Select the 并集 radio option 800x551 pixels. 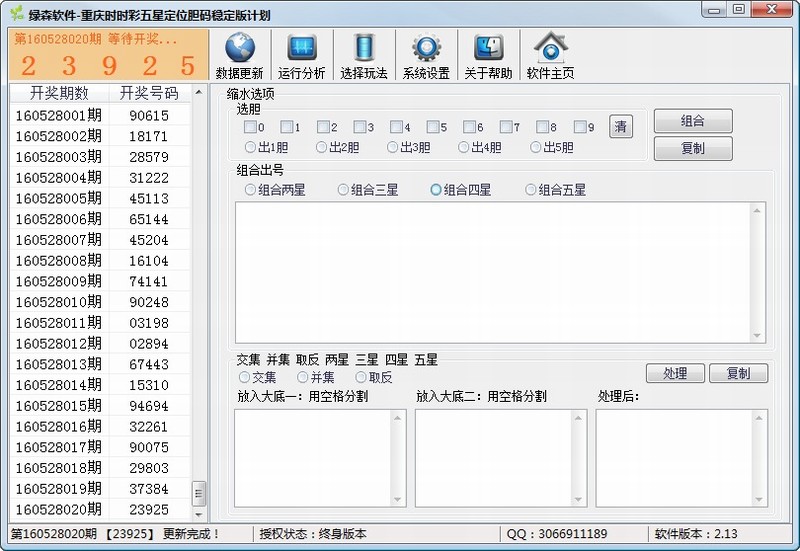pyautogui.click(x=302, y=377)
